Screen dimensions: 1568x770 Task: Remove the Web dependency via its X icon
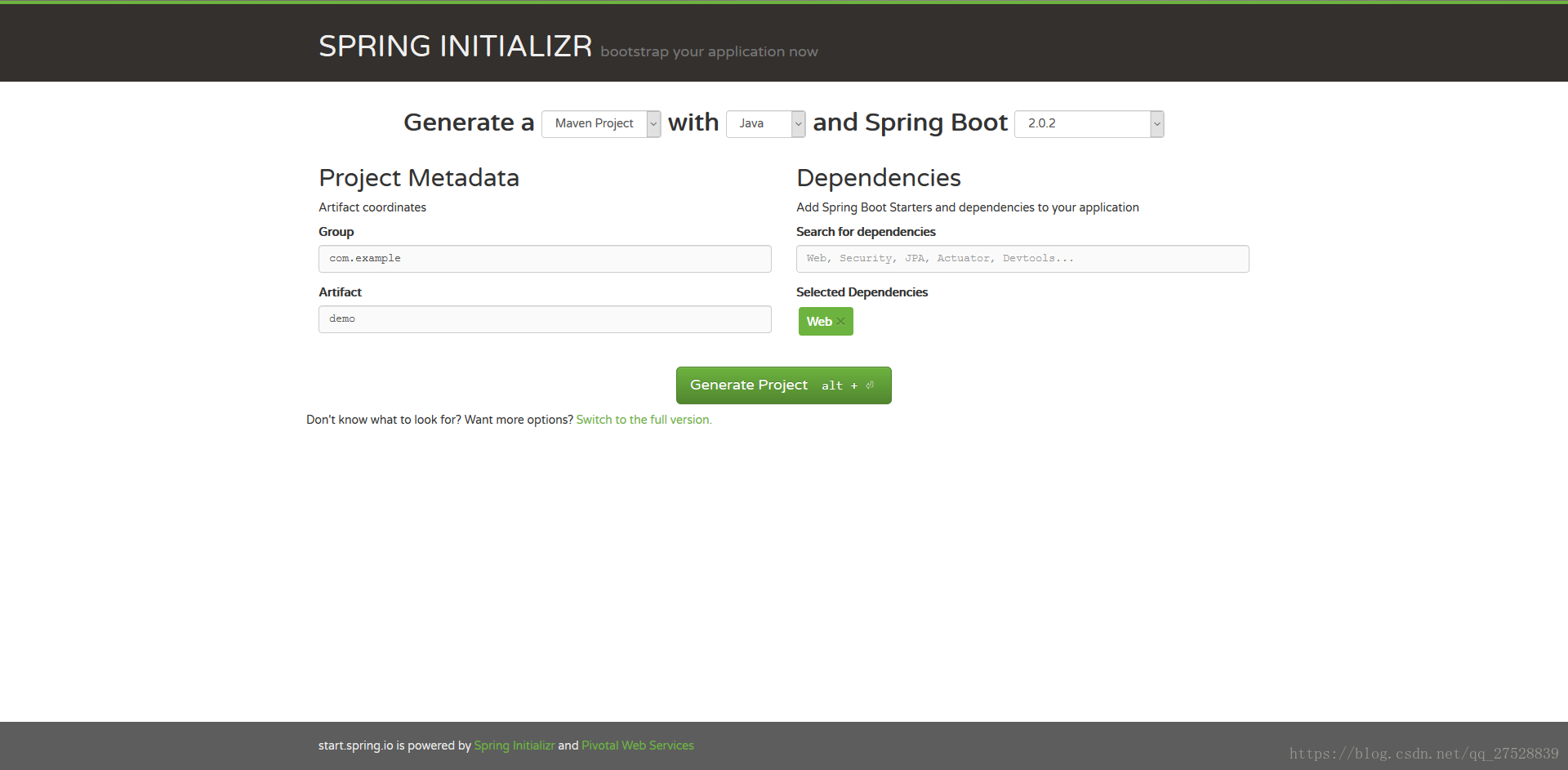point(841,322)
